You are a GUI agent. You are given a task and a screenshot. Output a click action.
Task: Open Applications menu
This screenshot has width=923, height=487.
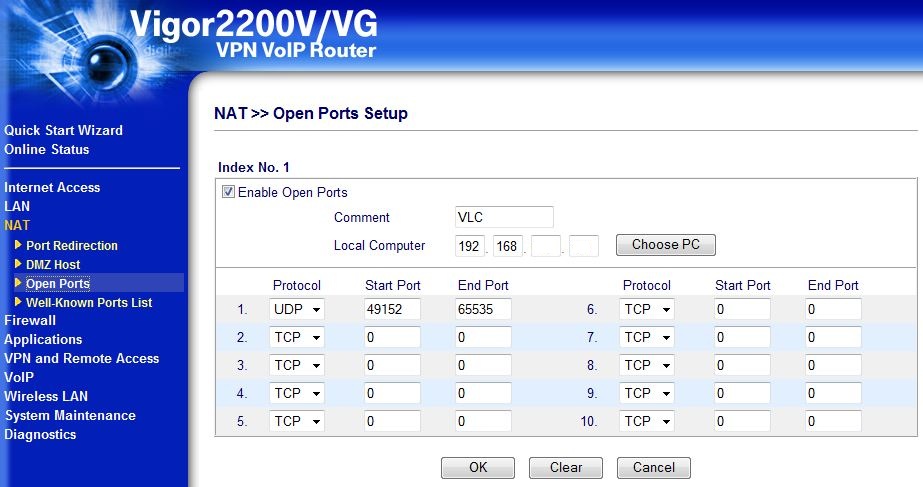click(x=43, y=340)
